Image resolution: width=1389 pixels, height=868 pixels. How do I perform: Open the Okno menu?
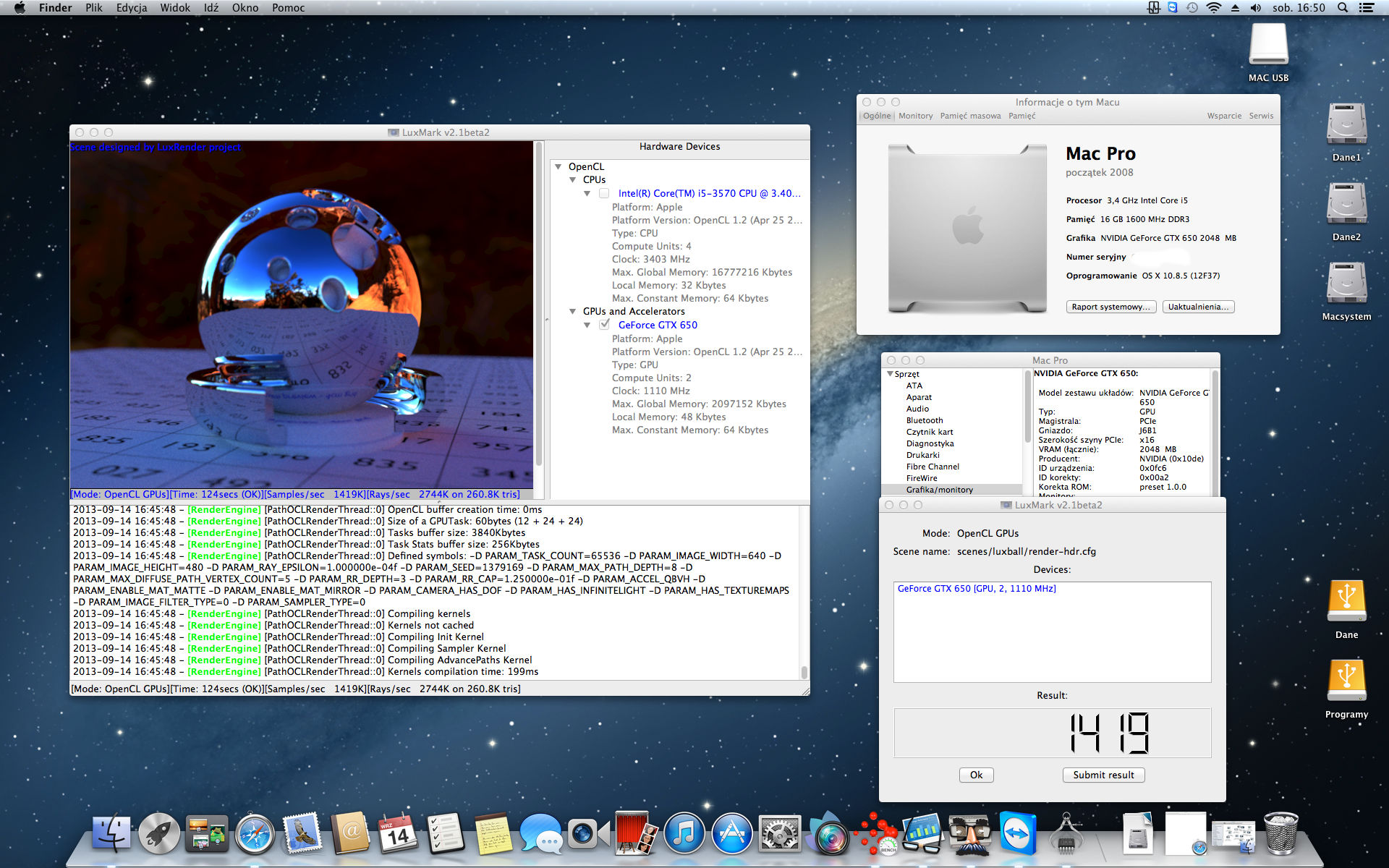coord(245,8)
